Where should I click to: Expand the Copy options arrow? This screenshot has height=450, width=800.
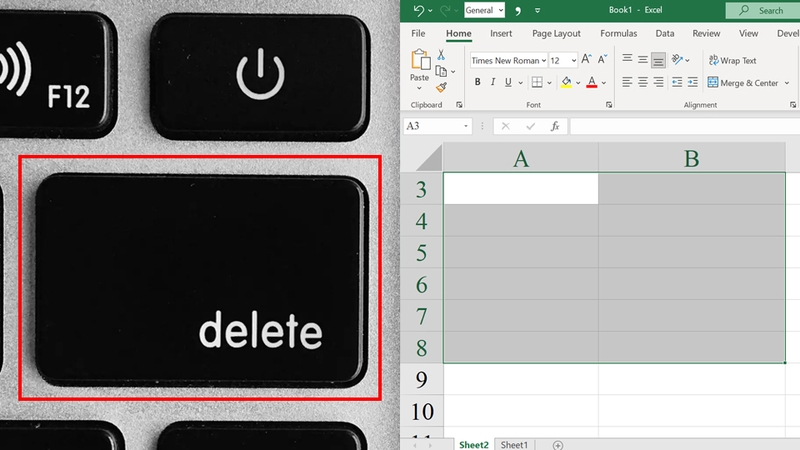[x=453, y=72]
